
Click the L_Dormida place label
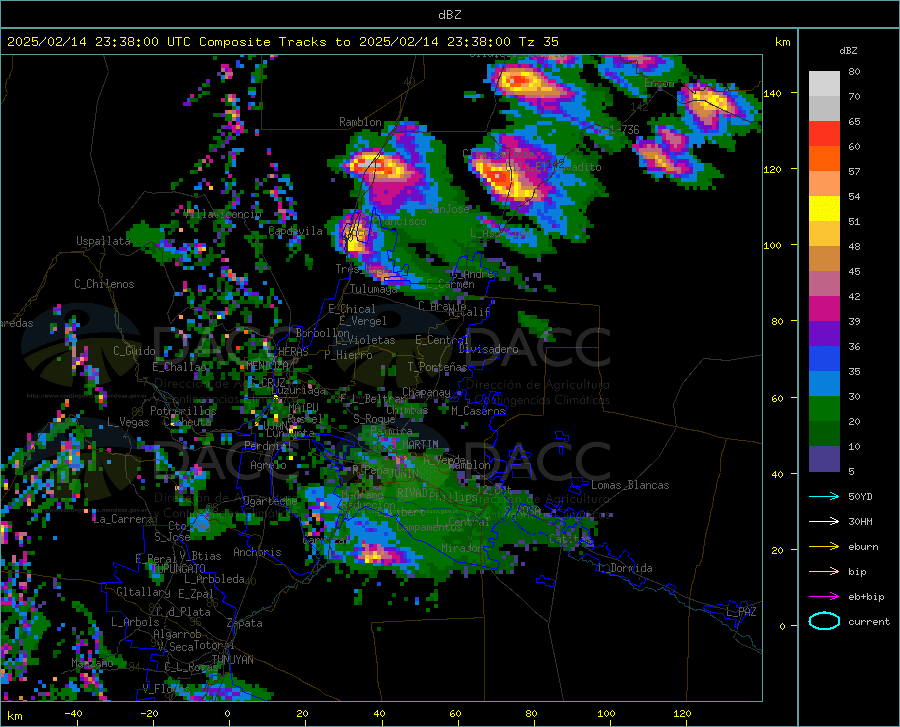pyautogui.click(x=625, y=568)
